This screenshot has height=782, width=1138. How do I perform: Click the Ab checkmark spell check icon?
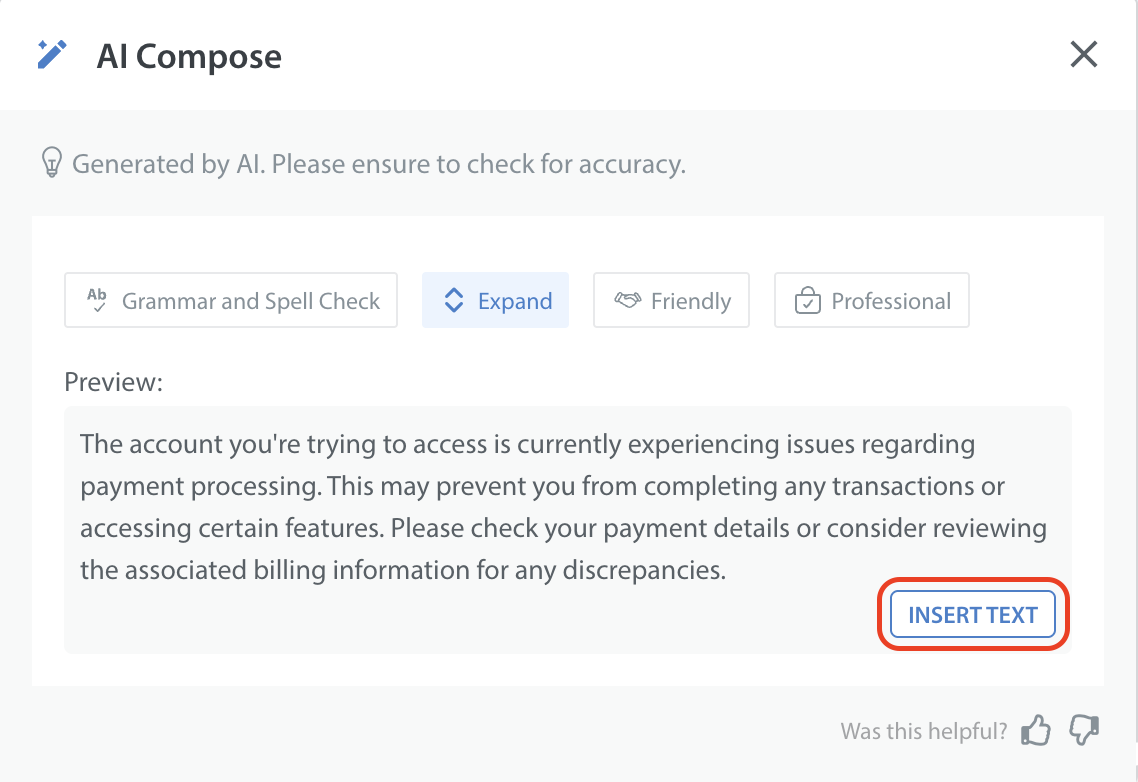click(x=97, y=300)
